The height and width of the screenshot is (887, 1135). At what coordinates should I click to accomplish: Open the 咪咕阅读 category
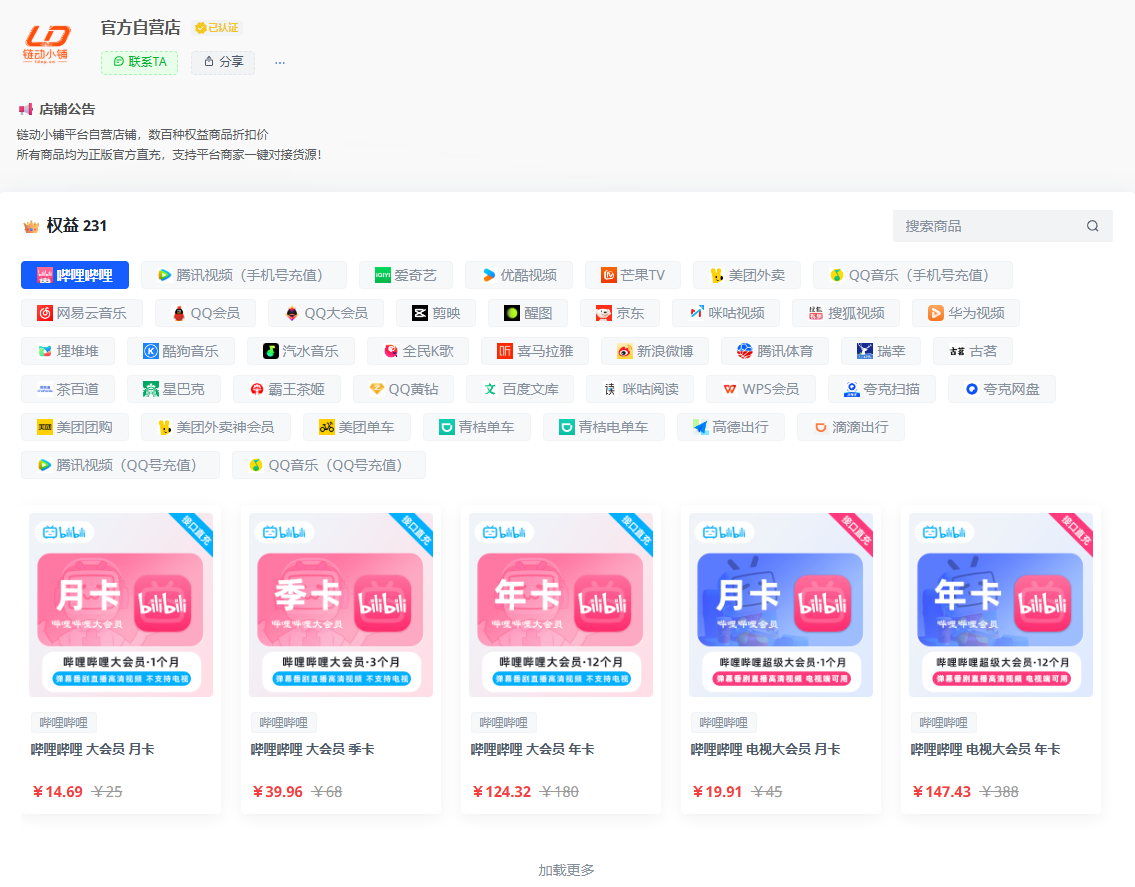click(x=640, y=389)
